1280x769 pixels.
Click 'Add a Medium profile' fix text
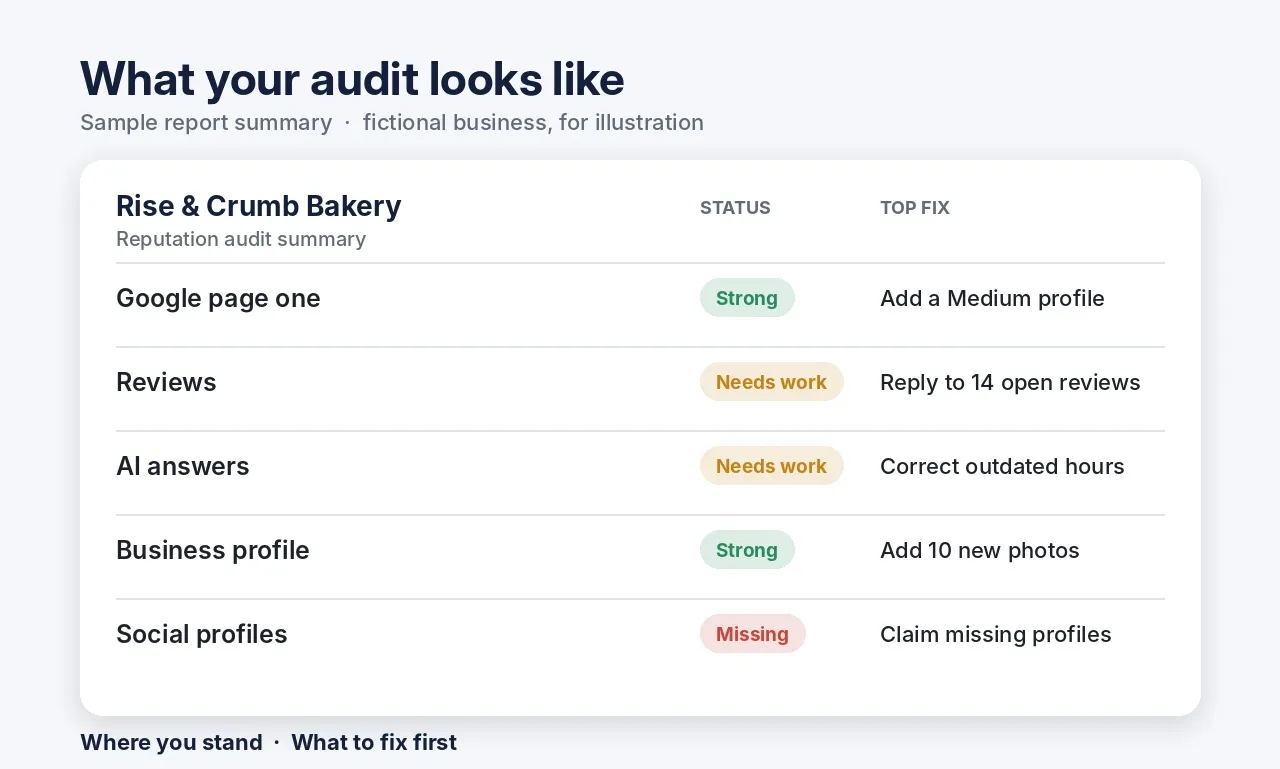(x=992, y=298)
